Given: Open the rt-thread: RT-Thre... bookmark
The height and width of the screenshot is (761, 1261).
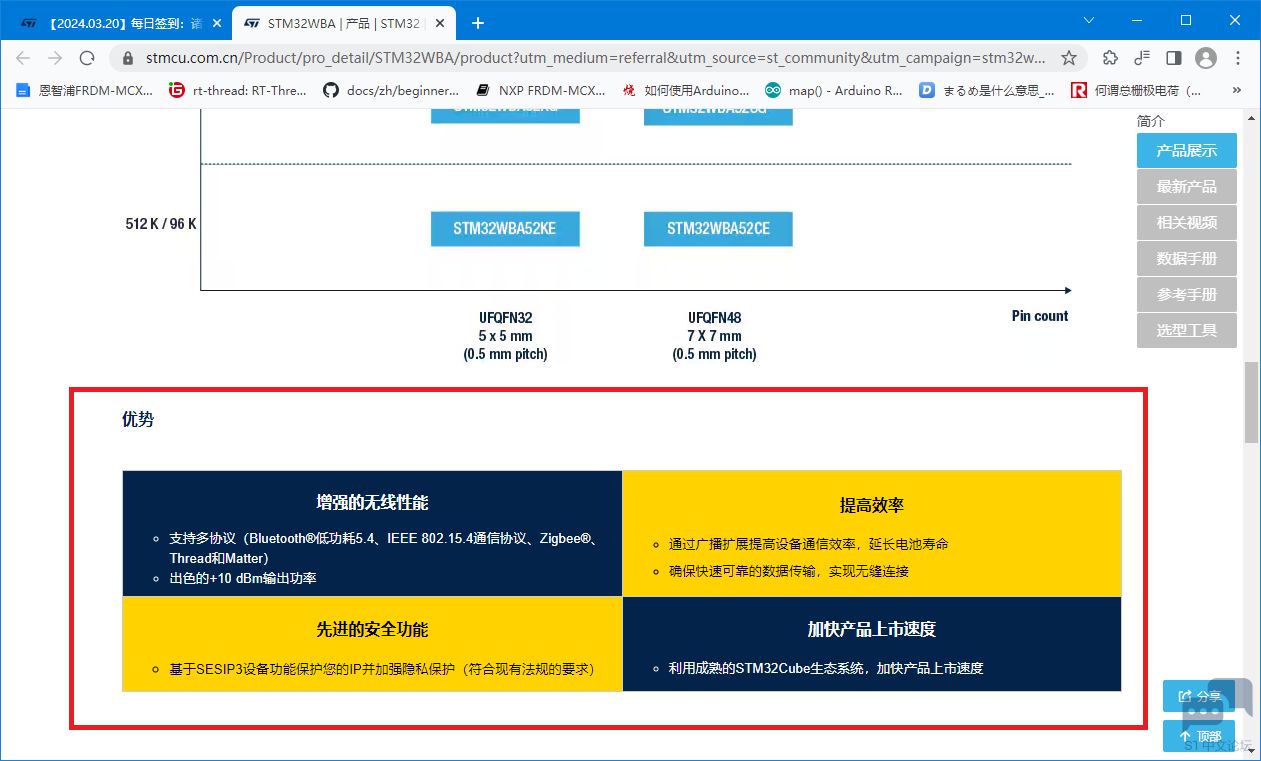Looking at the screenshot, I should click(x=239, y=90).
